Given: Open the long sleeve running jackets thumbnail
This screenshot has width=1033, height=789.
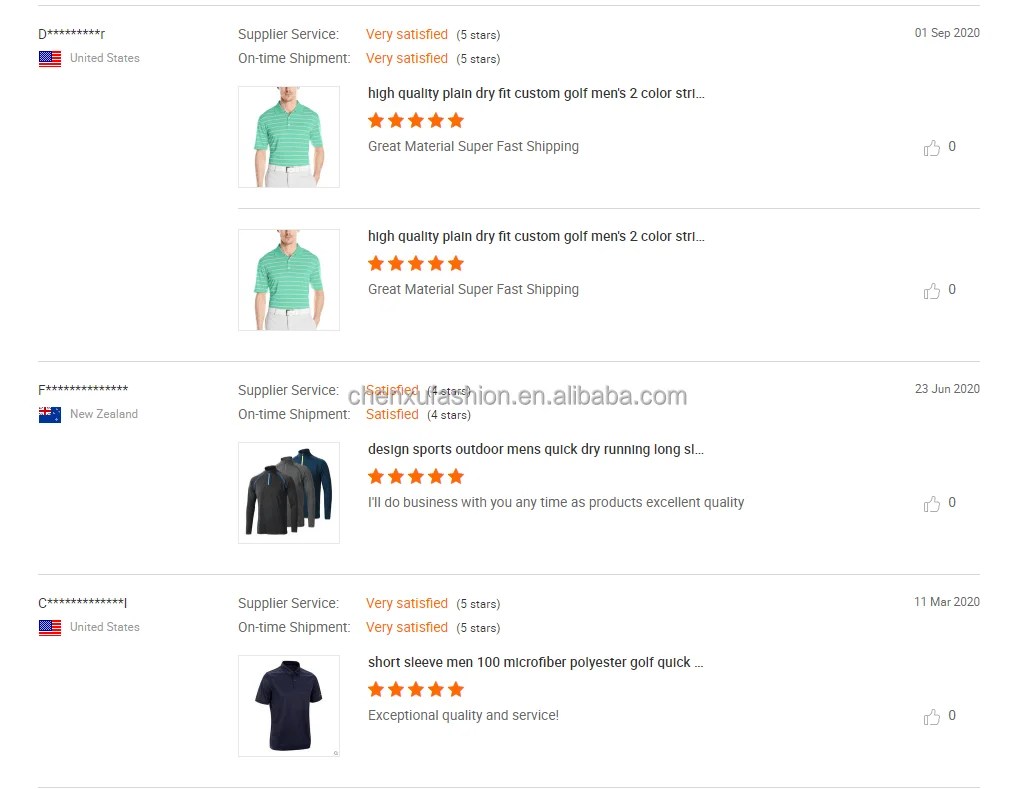Looking at the screenshot, I should (289, 493).
